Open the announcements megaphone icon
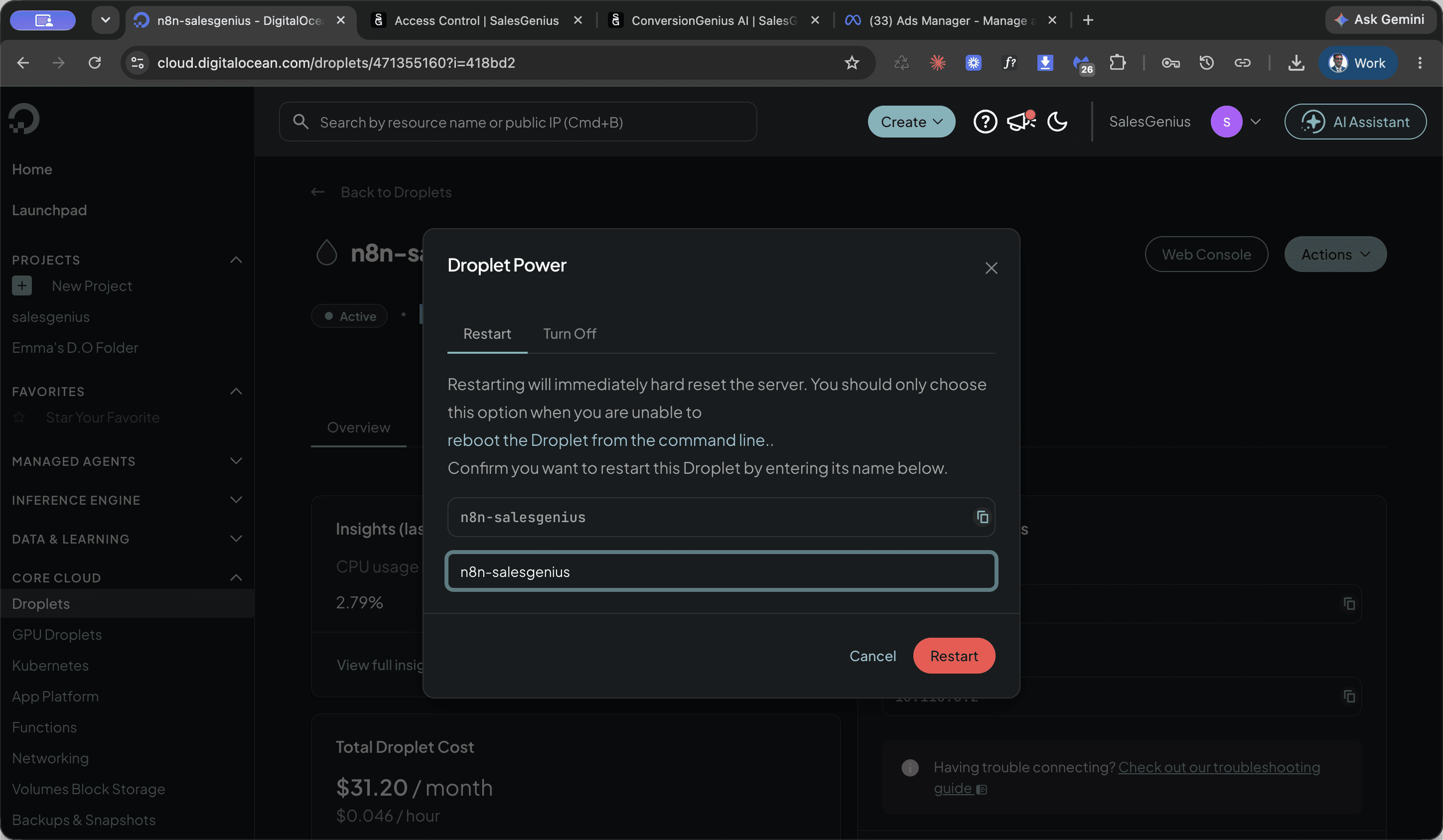Viewport: 1443px width, 840px height. tap(1020, 122)
